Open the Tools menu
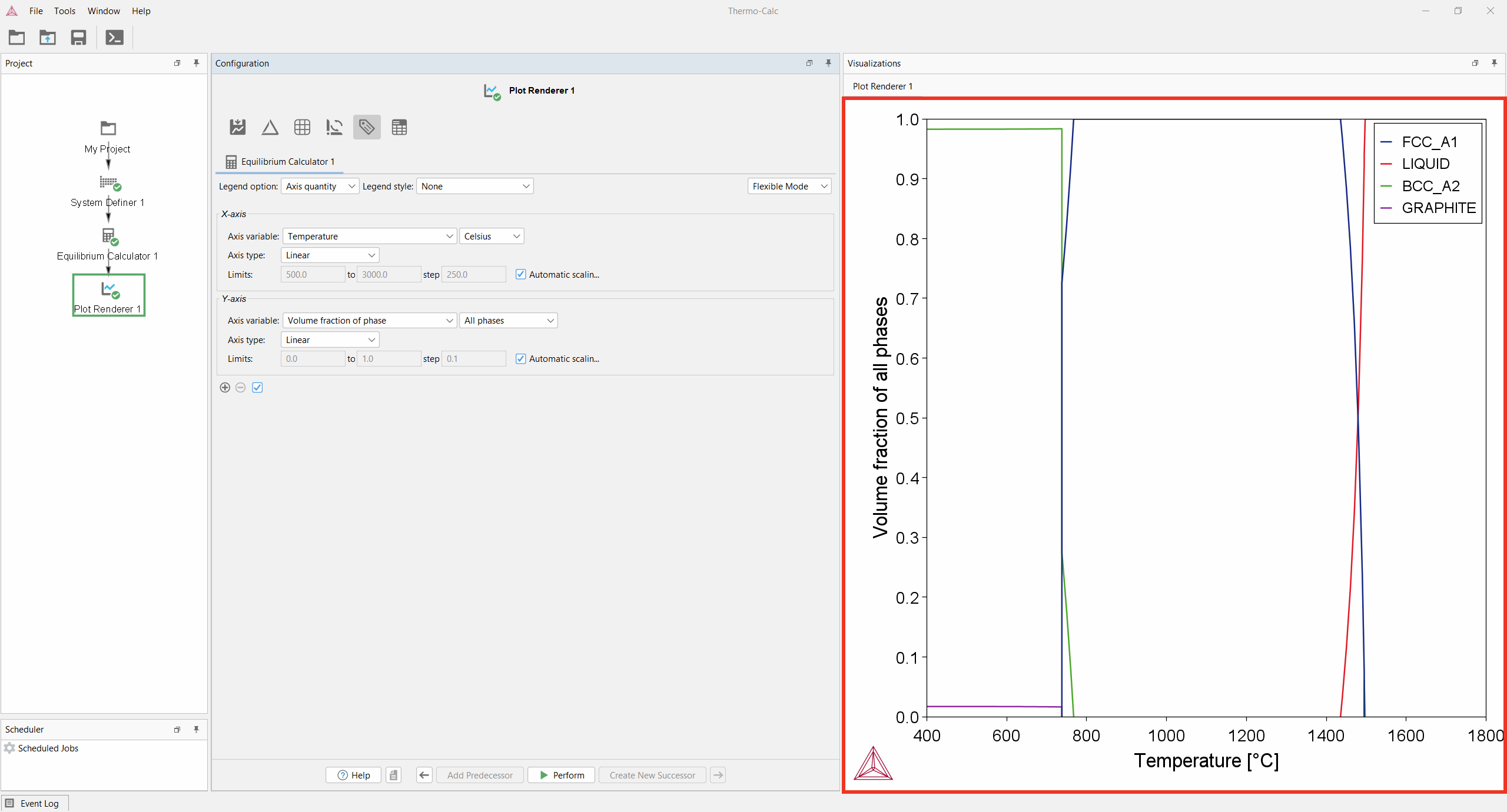 point(65,11)
